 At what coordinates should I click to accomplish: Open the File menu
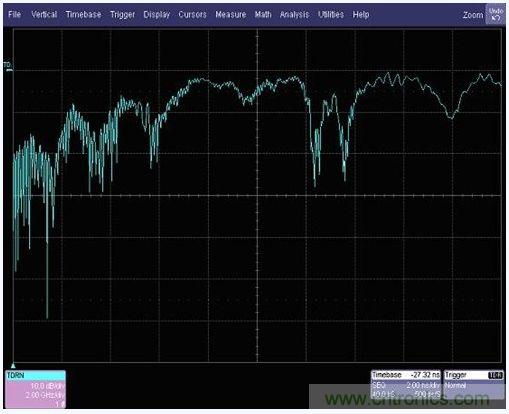coord(14,14)
